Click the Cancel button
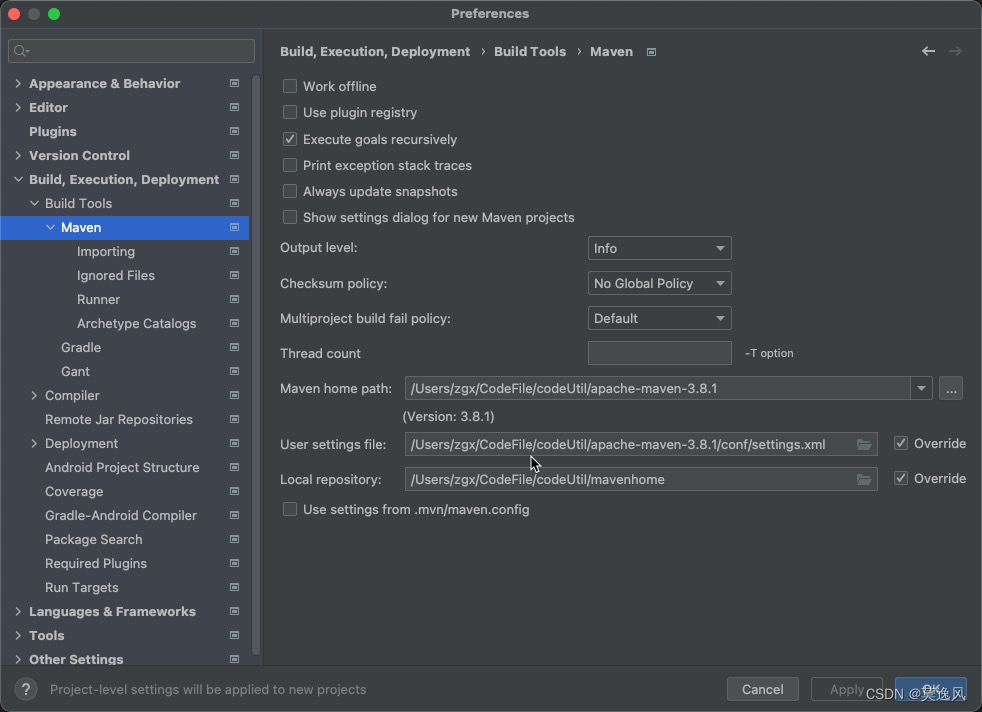982x712 pixels. (762, 689)
